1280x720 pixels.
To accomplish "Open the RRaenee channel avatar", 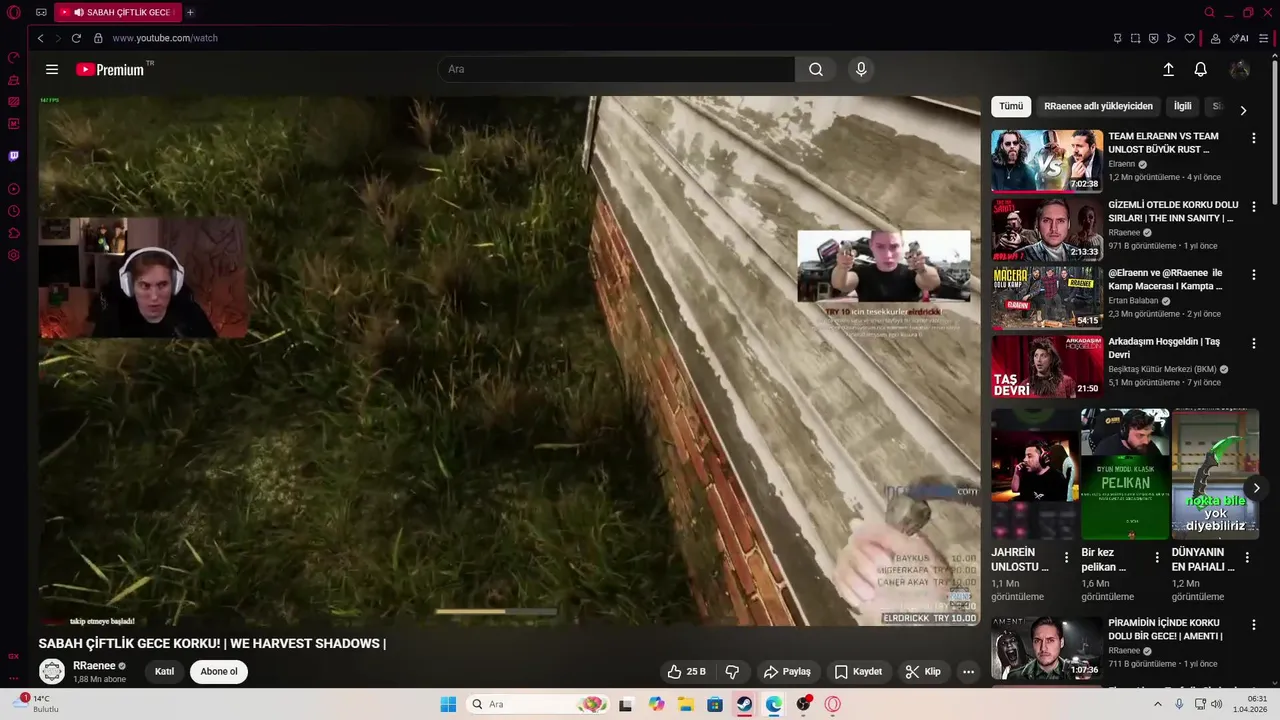I will (x=52, y=672).
